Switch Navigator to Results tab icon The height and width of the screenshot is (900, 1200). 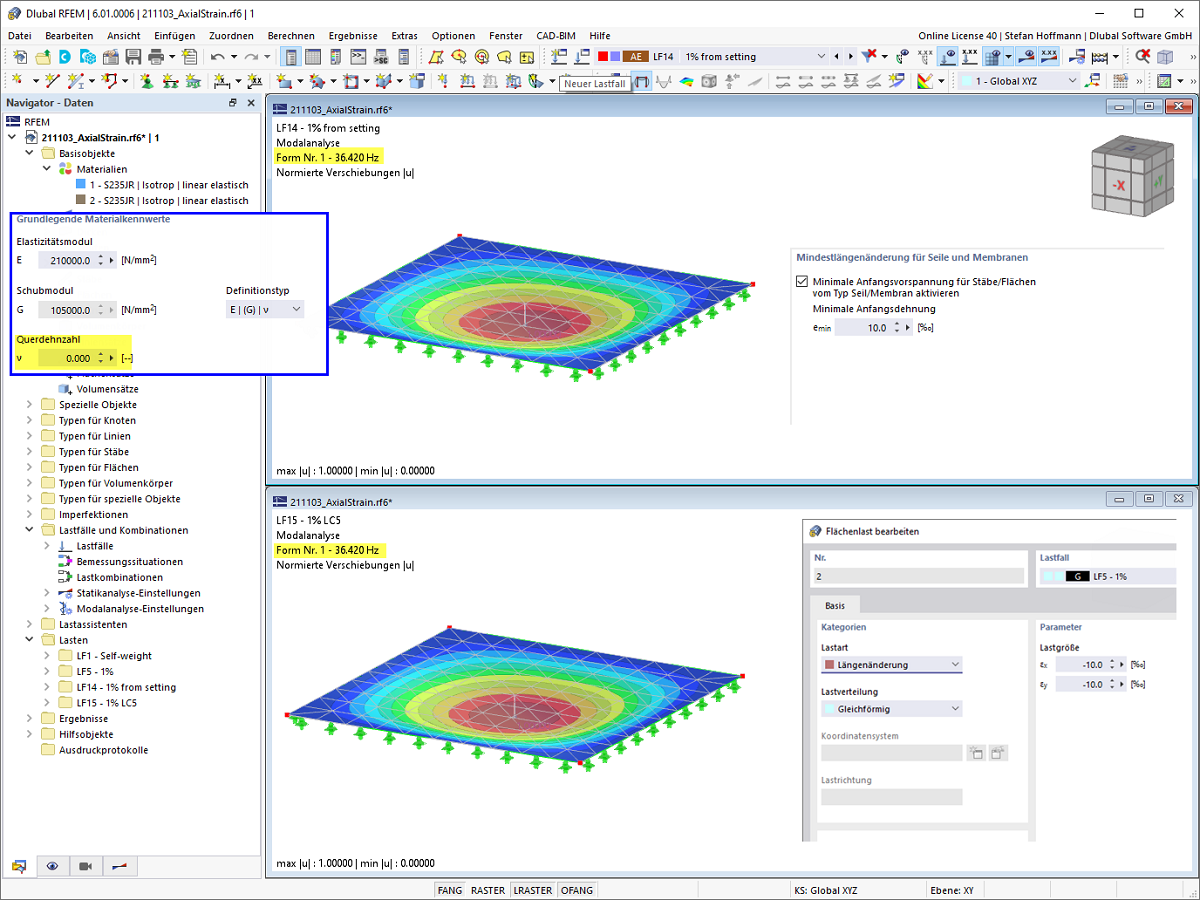(119, 866)
